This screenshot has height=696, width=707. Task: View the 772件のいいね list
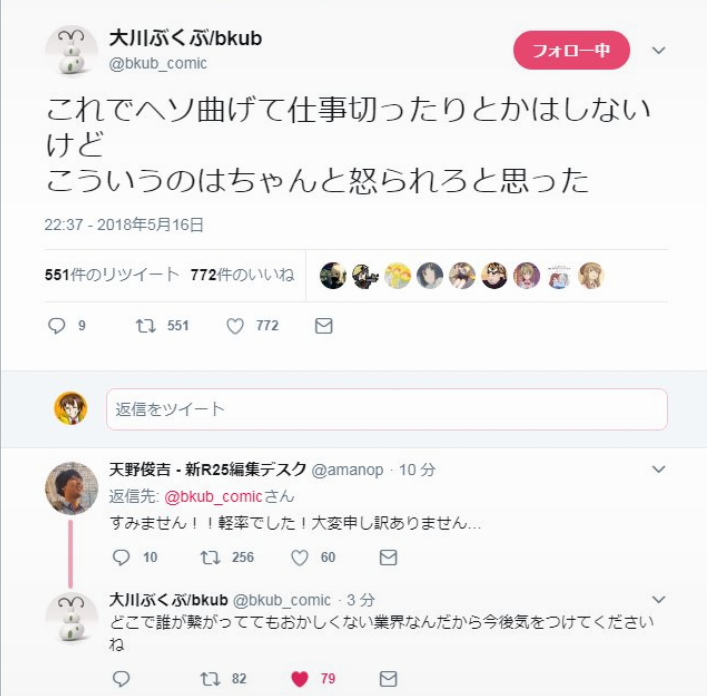243,275
